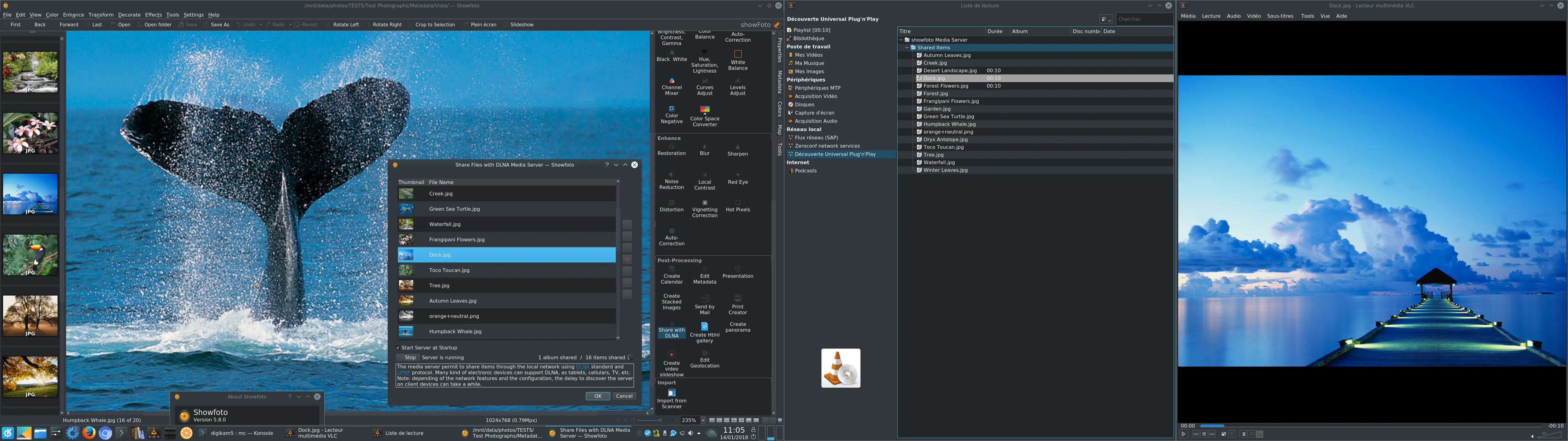Click VLC shuffle (random) button
The image size is (1568, 441).
tap(1259, 434)
